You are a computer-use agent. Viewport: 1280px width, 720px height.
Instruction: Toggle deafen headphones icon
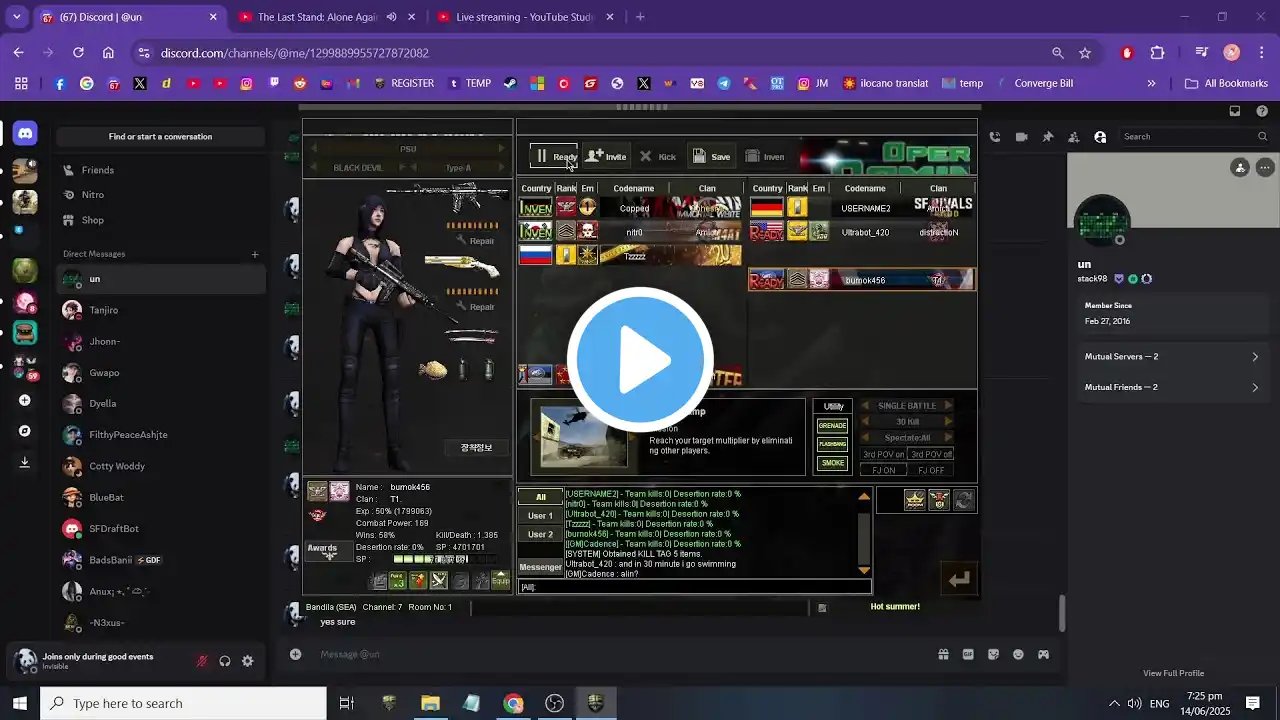tap(225, 661)
